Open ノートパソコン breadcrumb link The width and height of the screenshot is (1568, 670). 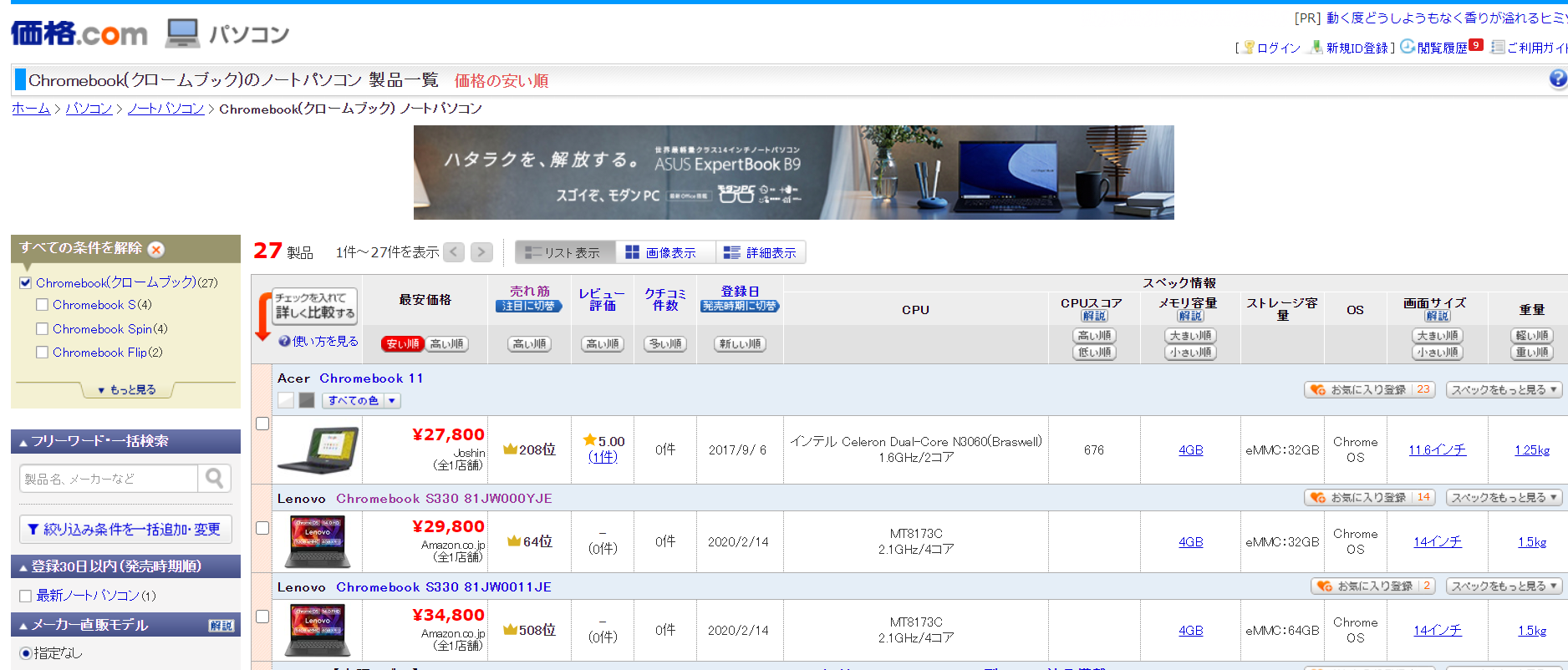pyautogui.click(x=165, y=109)
